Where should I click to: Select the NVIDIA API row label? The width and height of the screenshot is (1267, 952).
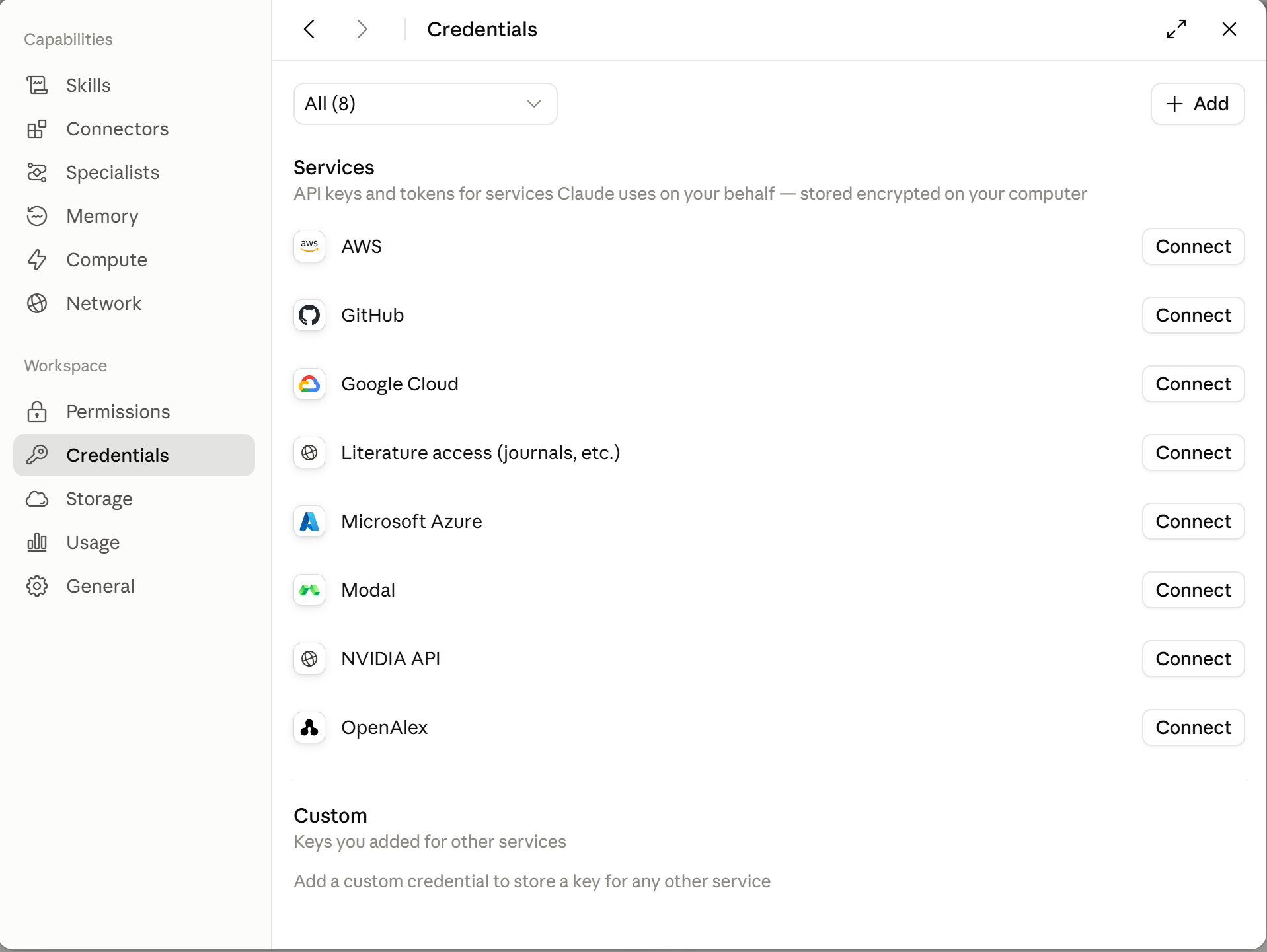pyautogui.click(x=391, y=659)
